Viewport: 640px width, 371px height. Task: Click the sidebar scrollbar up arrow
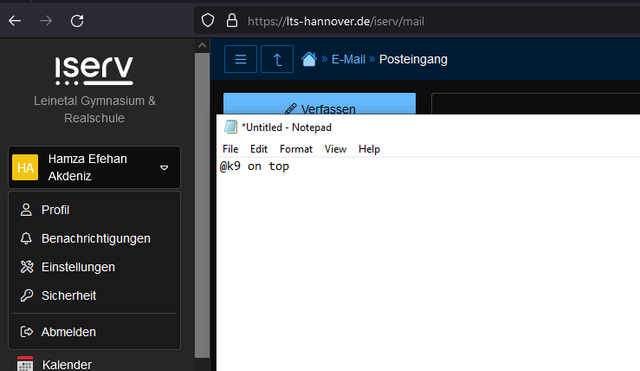click(x=202, y=46)
